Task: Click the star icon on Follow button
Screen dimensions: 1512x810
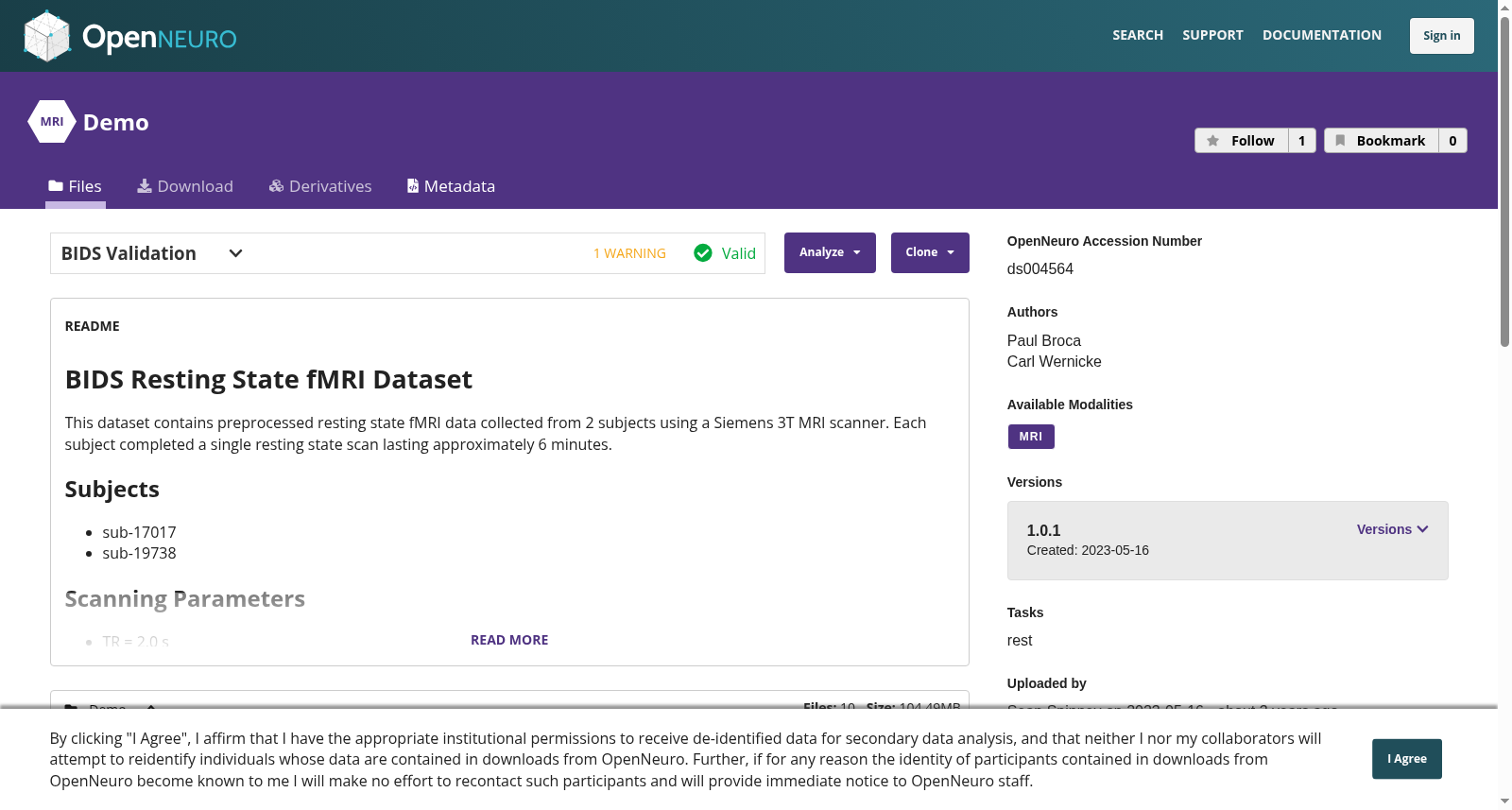Action: pos(1213,141)
